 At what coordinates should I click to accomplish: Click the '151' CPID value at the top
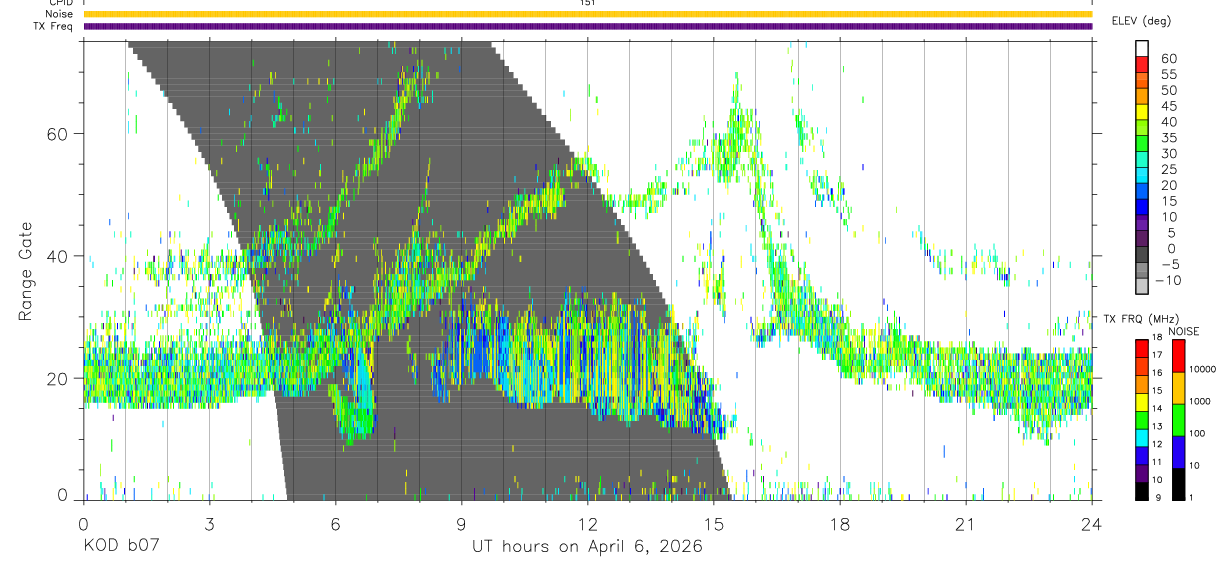click(x=588, y=3)
